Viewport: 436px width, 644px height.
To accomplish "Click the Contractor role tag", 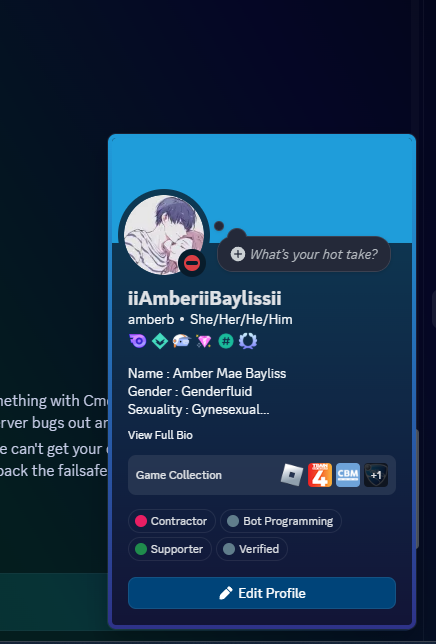I will point(172,521).
